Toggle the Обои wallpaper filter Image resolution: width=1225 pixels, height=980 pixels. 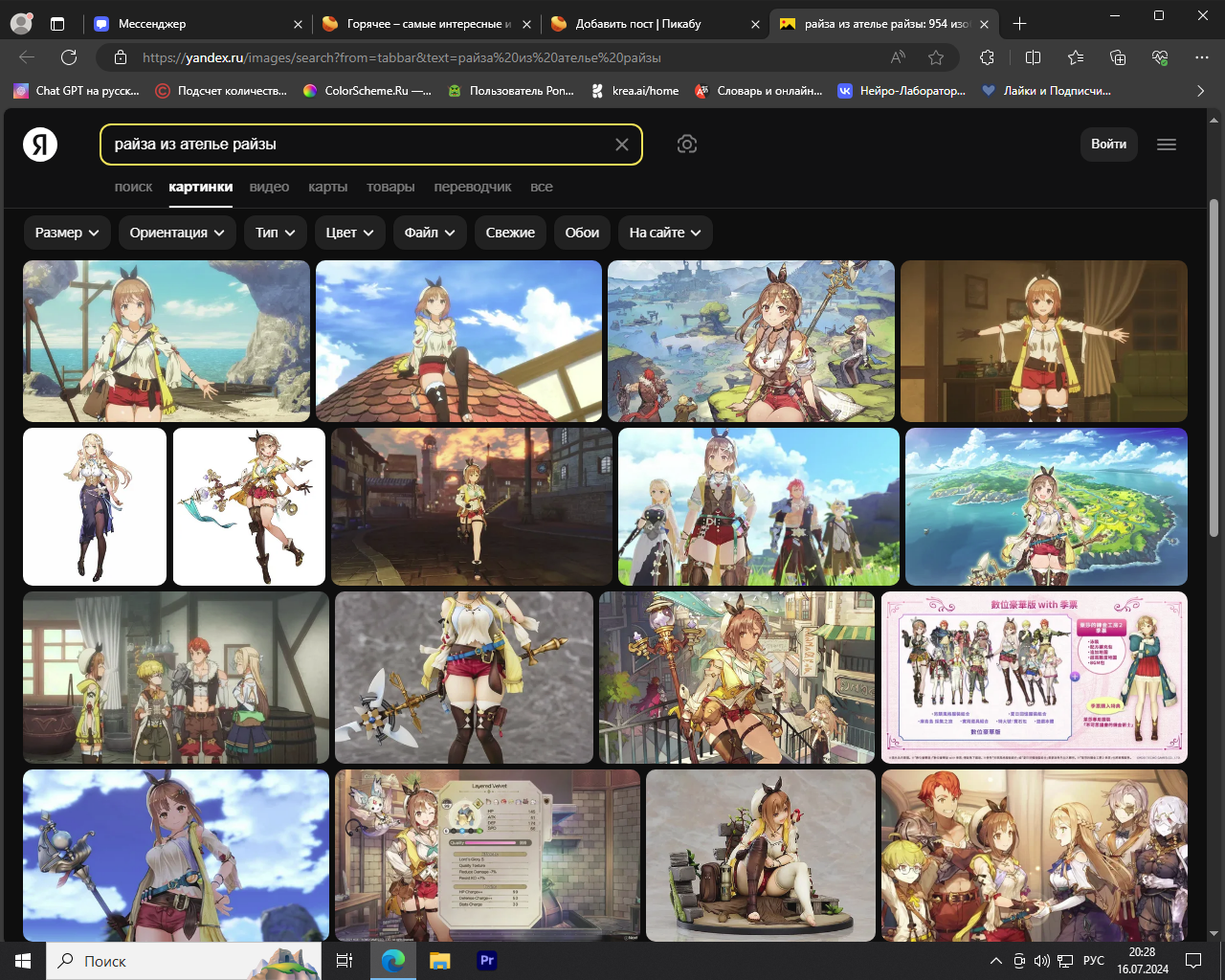[582, 233]
